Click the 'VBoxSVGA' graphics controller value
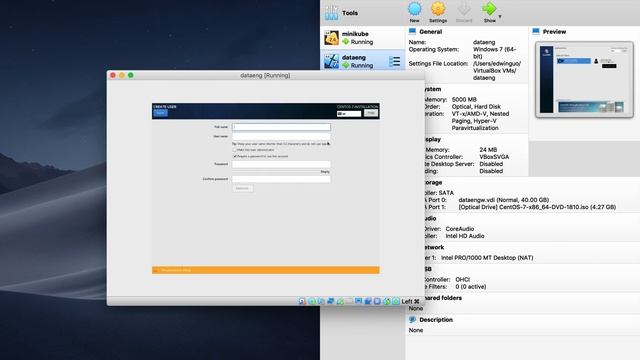 tap(494, 157)
